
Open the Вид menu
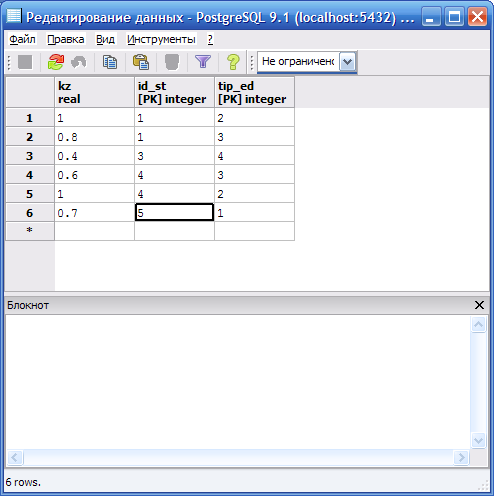click(105, 39)
